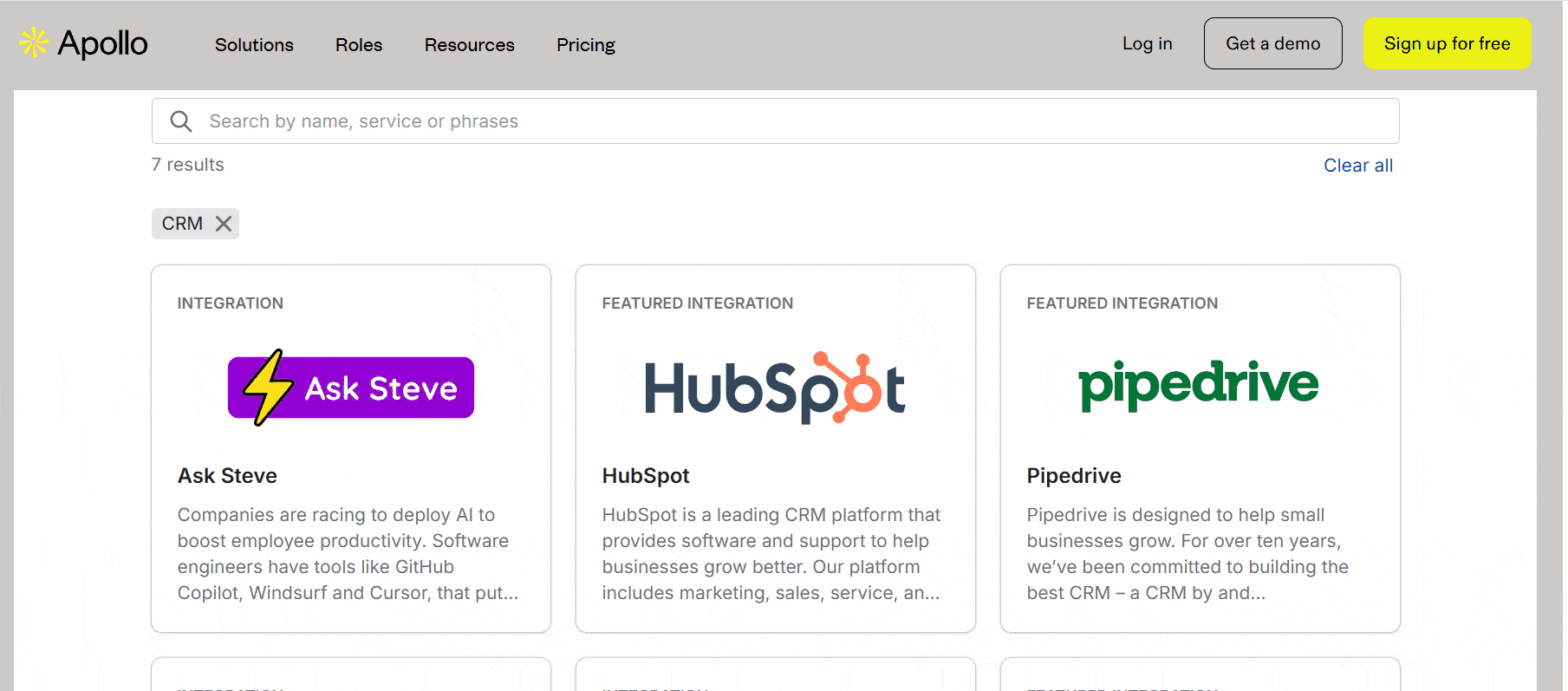Click the Clear all filters link
Image resolution: width=1568 pixels, height=691 pixels.
click(1357, 166)
